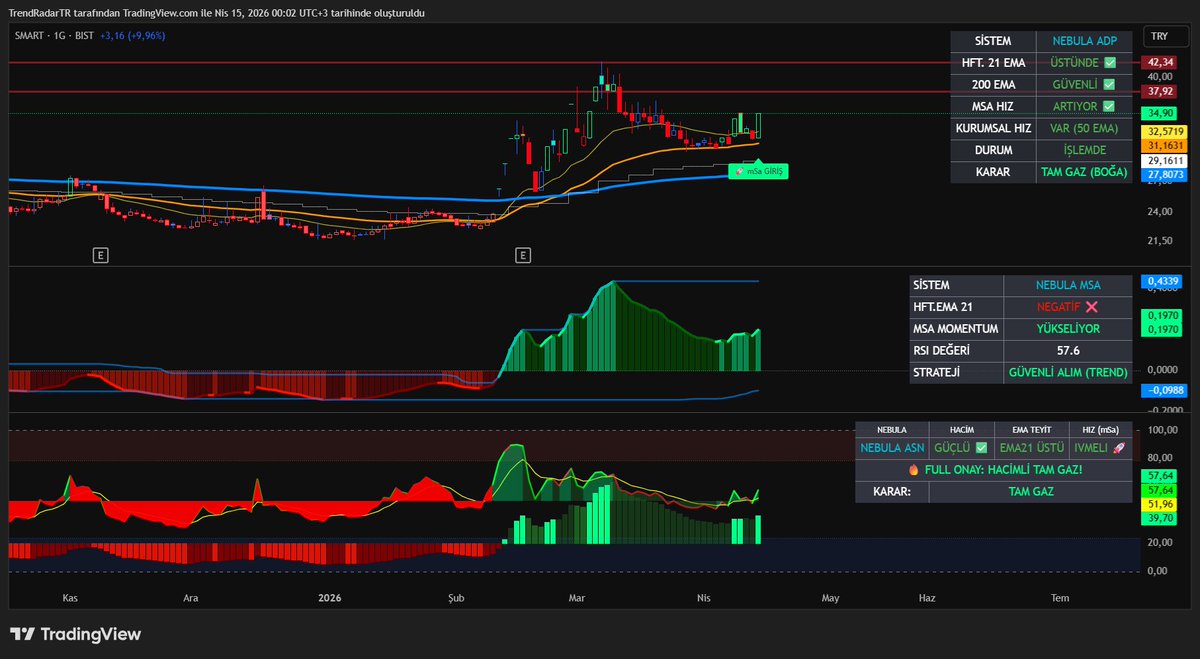Click the Tem month label on time axis
Screen dimensions: 1200x659
point(1060,598)
